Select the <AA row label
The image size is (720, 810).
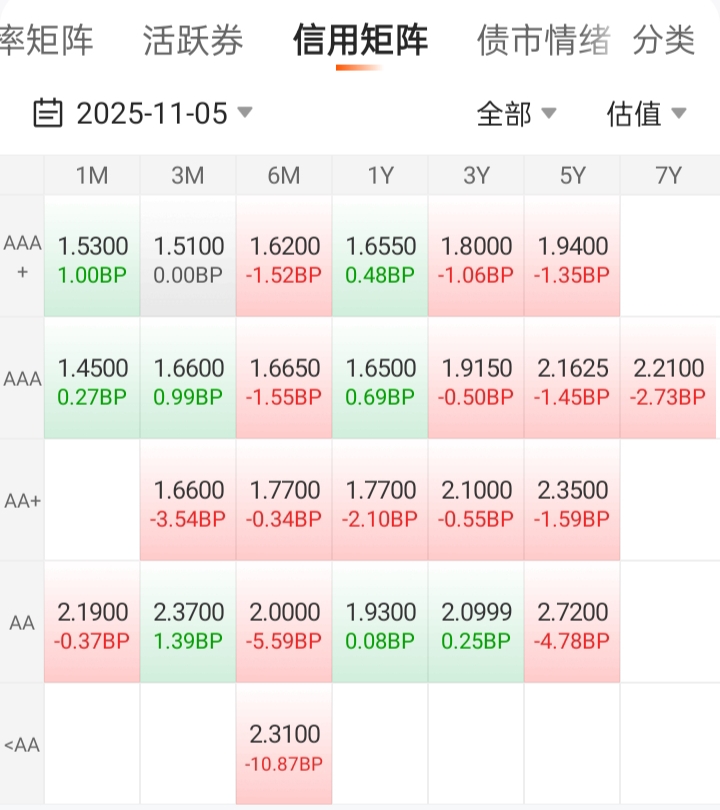point(22,745)
